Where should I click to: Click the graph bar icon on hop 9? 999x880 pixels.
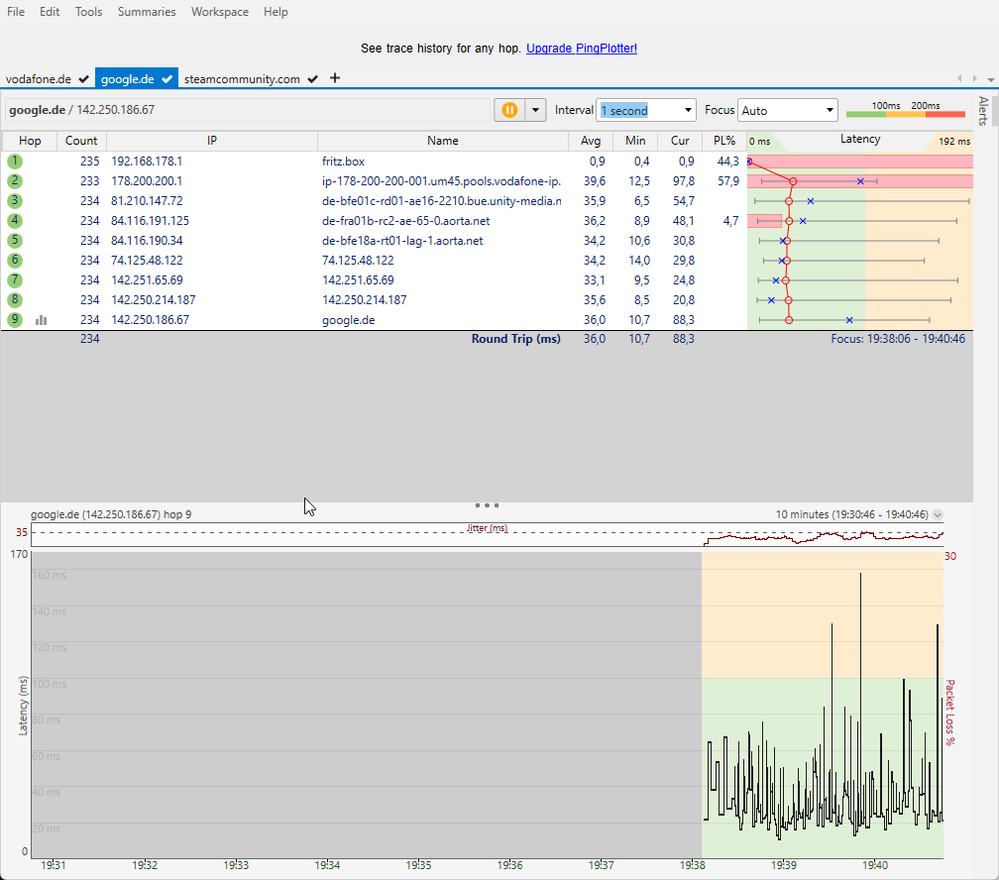(41, 320)
